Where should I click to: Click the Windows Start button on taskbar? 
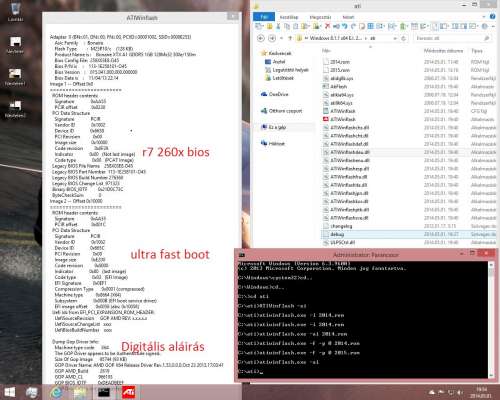[x=10, y=392]
